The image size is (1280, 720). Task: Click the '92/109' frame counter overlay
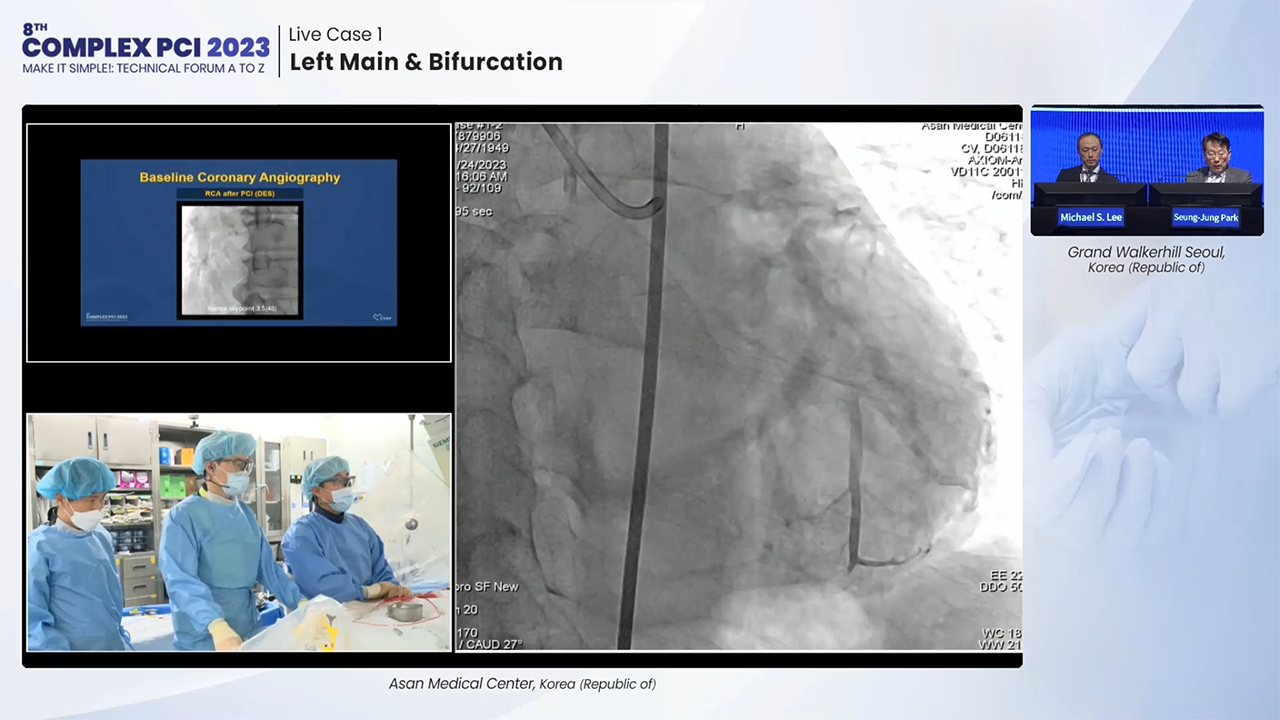point(483,187)
